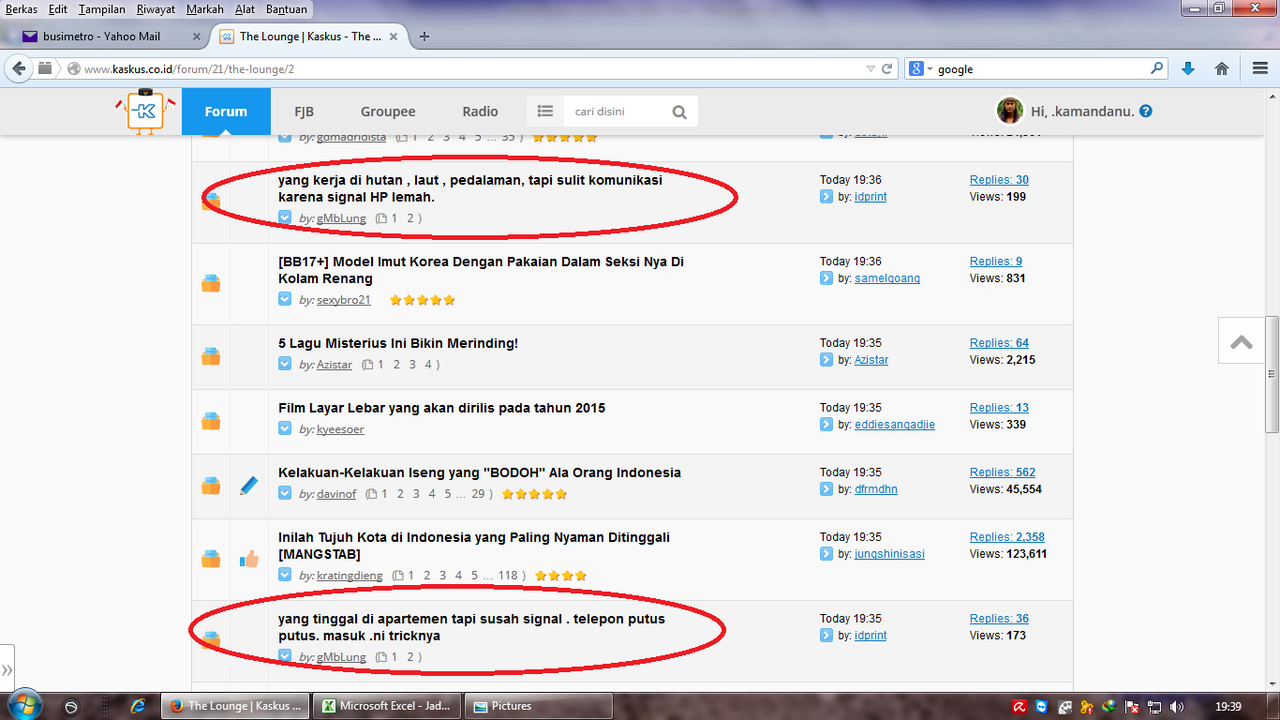The image size is (1280, 720).
Task: Open the Riwayat menu
Action: point(155,9)
